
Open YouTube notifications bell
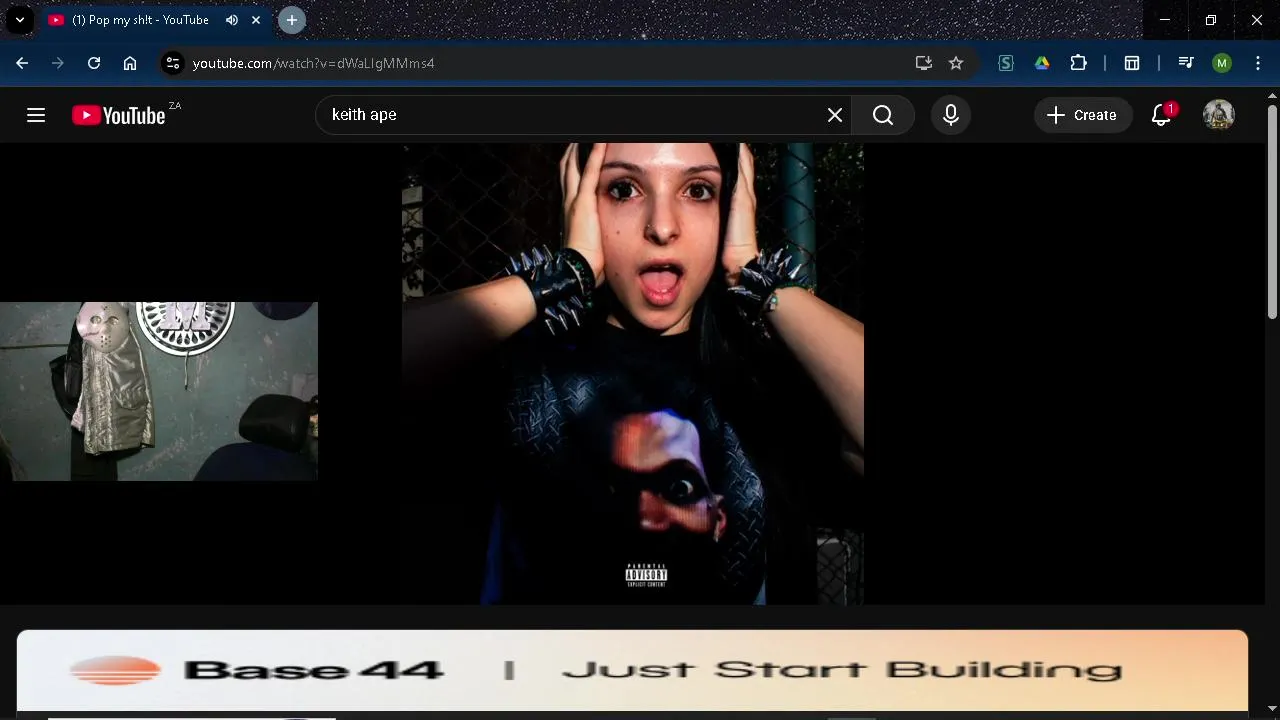1161,115
